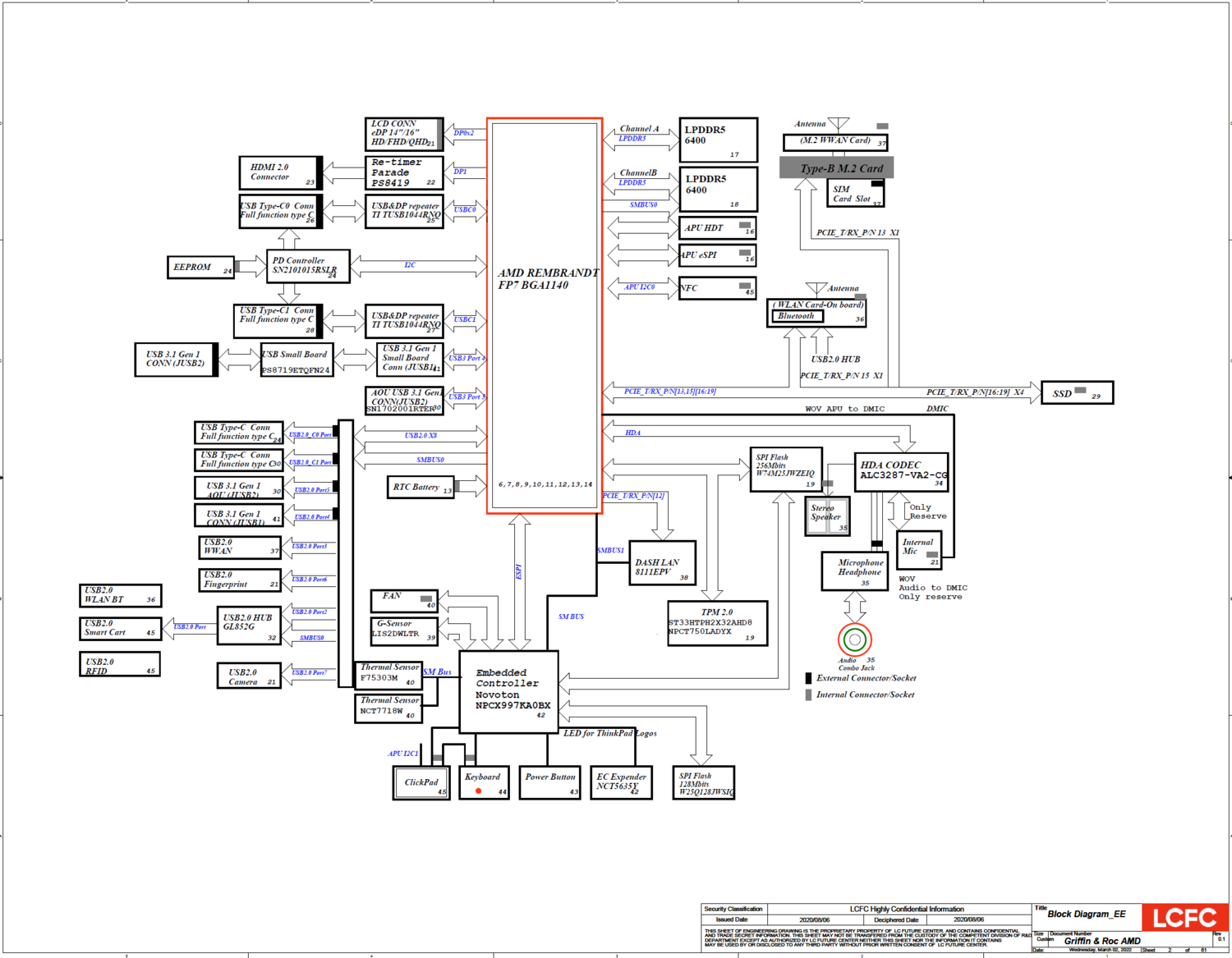Click the Block Diagram_EE title text

tap(1086, 914)
